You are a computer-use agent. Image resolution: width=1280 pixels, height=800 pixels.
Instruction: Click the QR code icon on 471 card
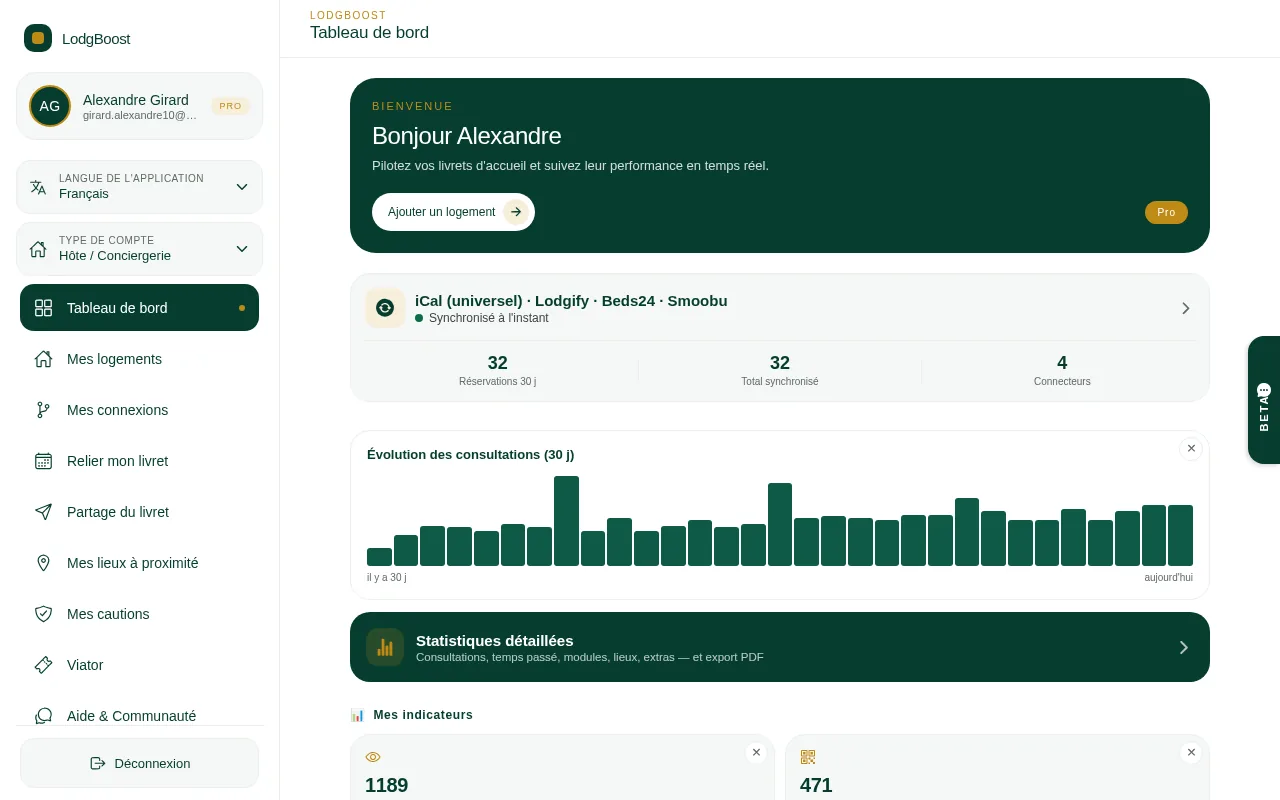point(808,757)
